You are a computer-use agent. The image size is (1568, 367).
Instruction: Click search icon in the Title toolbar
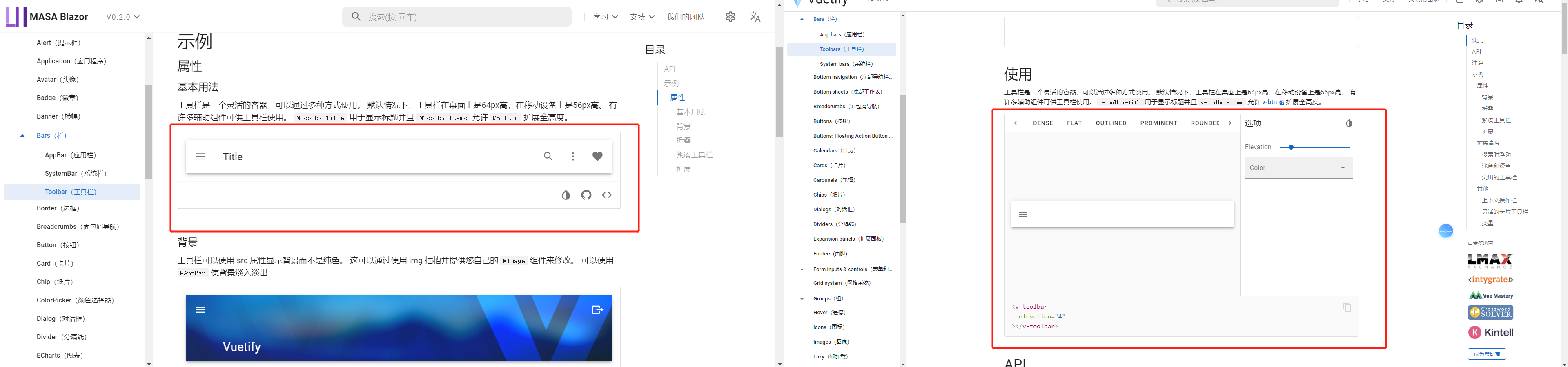[x=548, y=157]
